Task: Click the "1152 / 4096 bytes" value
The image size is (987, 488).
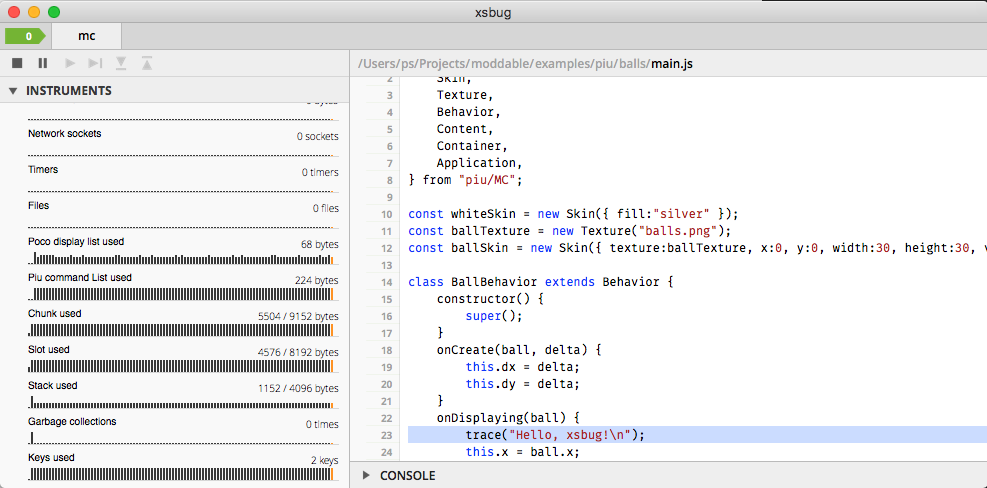Action: coord(298,388)
